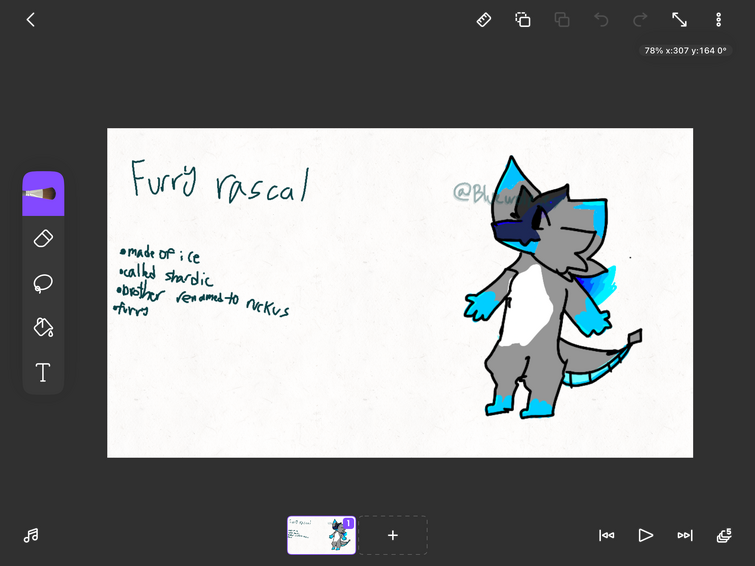This screenshot has height=566, width=755.
Task: Redo the last action
Action: click(640, 20)
